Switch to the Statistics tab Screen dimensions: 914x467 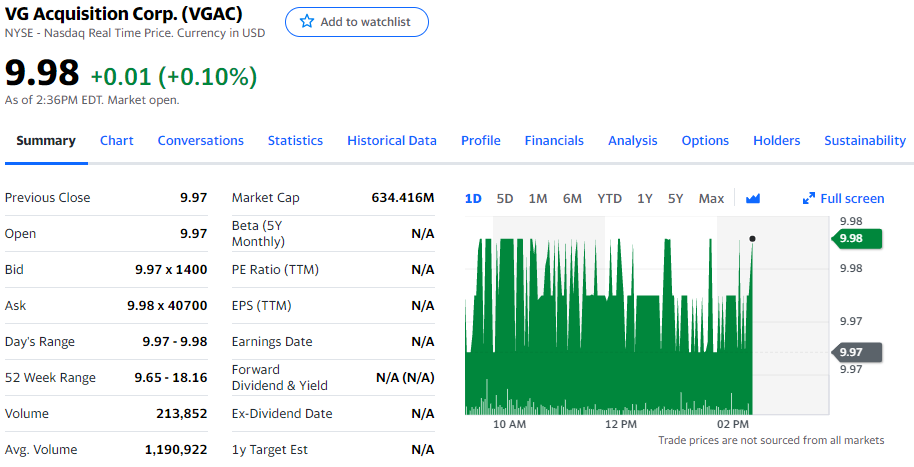[x=295, y=141]
